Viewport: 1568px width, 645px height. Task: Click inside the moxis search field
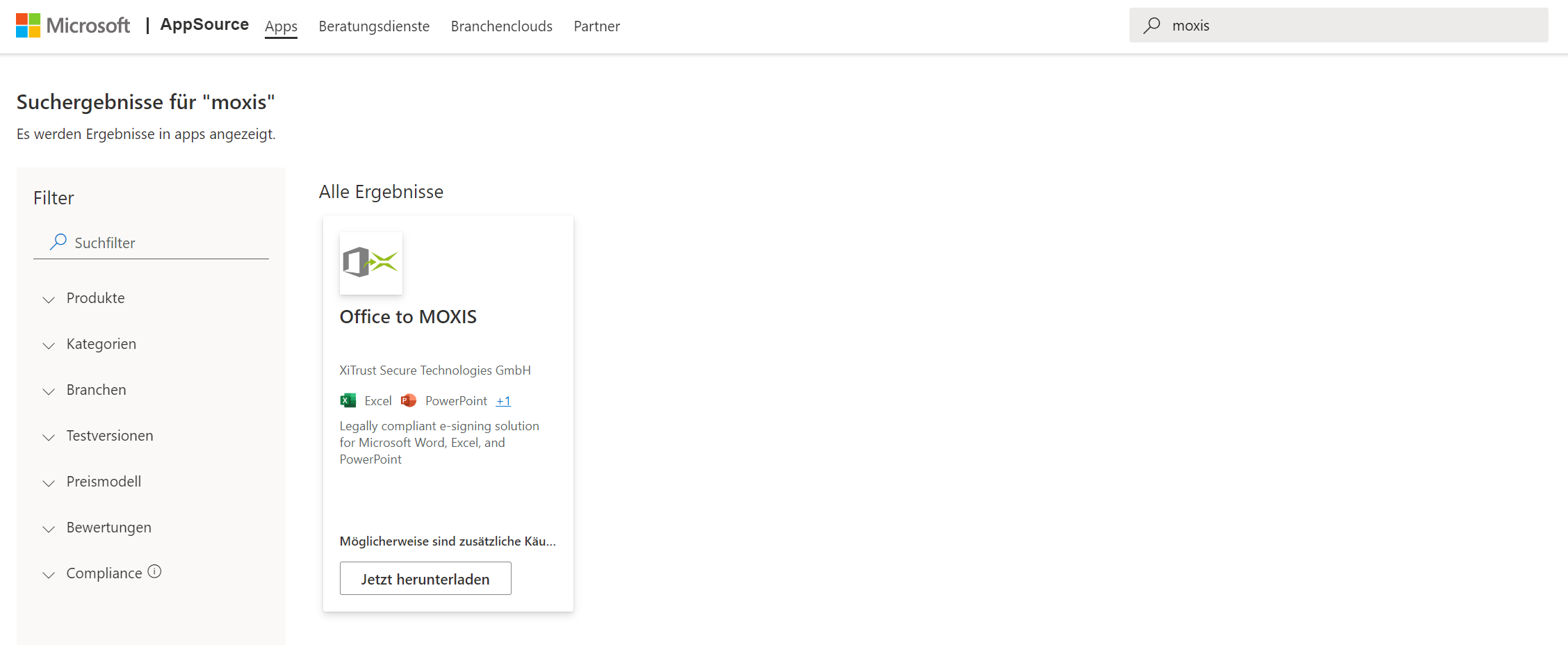(x=1251, y=25)
